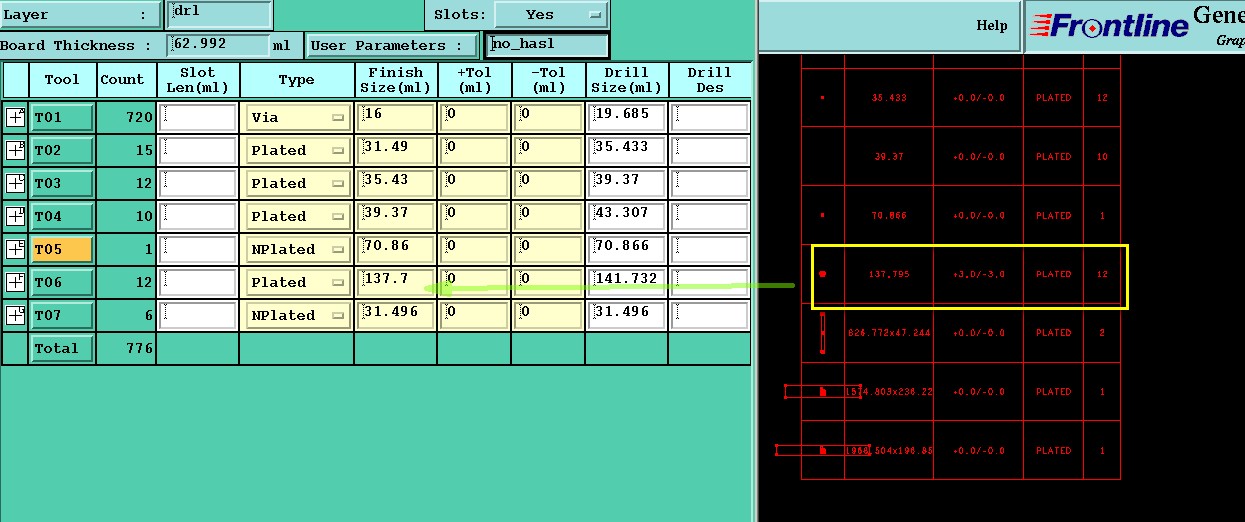Screen dimensions: 1245x522
Task: Edit T04 drill size field 43.307
Action: [627, 216]
